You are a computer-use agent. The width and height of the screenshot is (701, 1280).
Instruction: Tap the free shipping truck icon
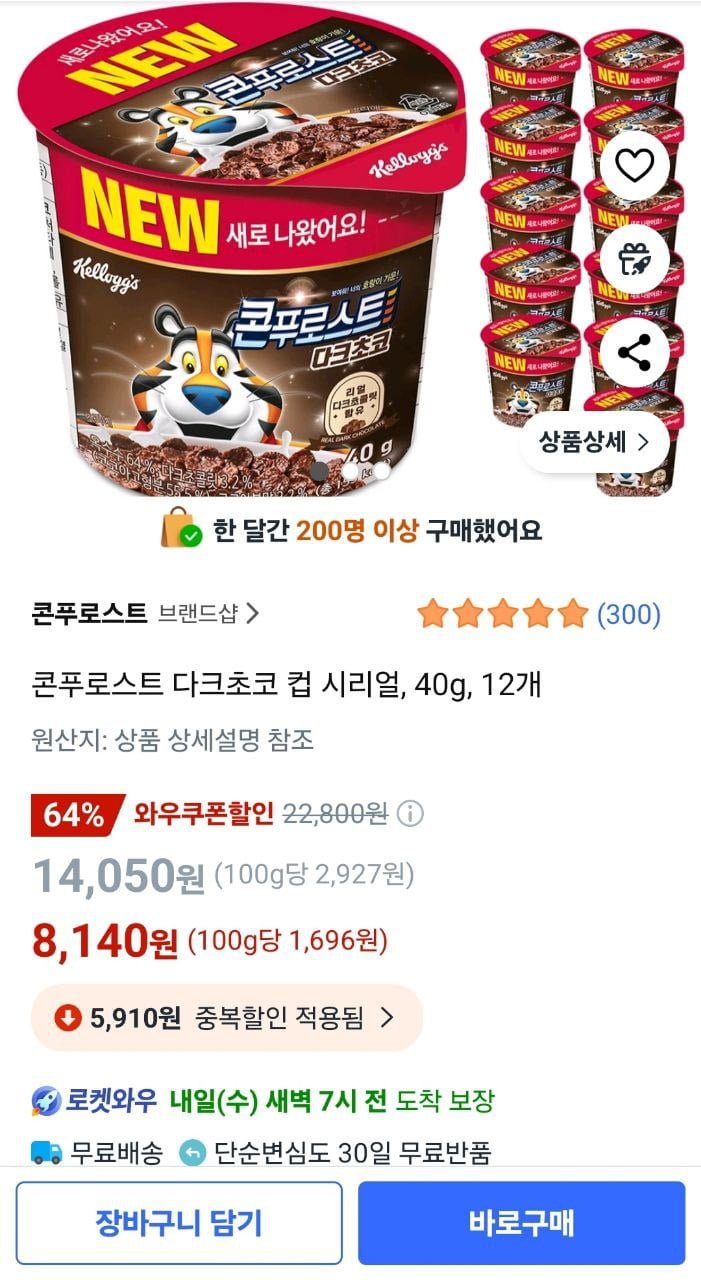[47, 1153]
